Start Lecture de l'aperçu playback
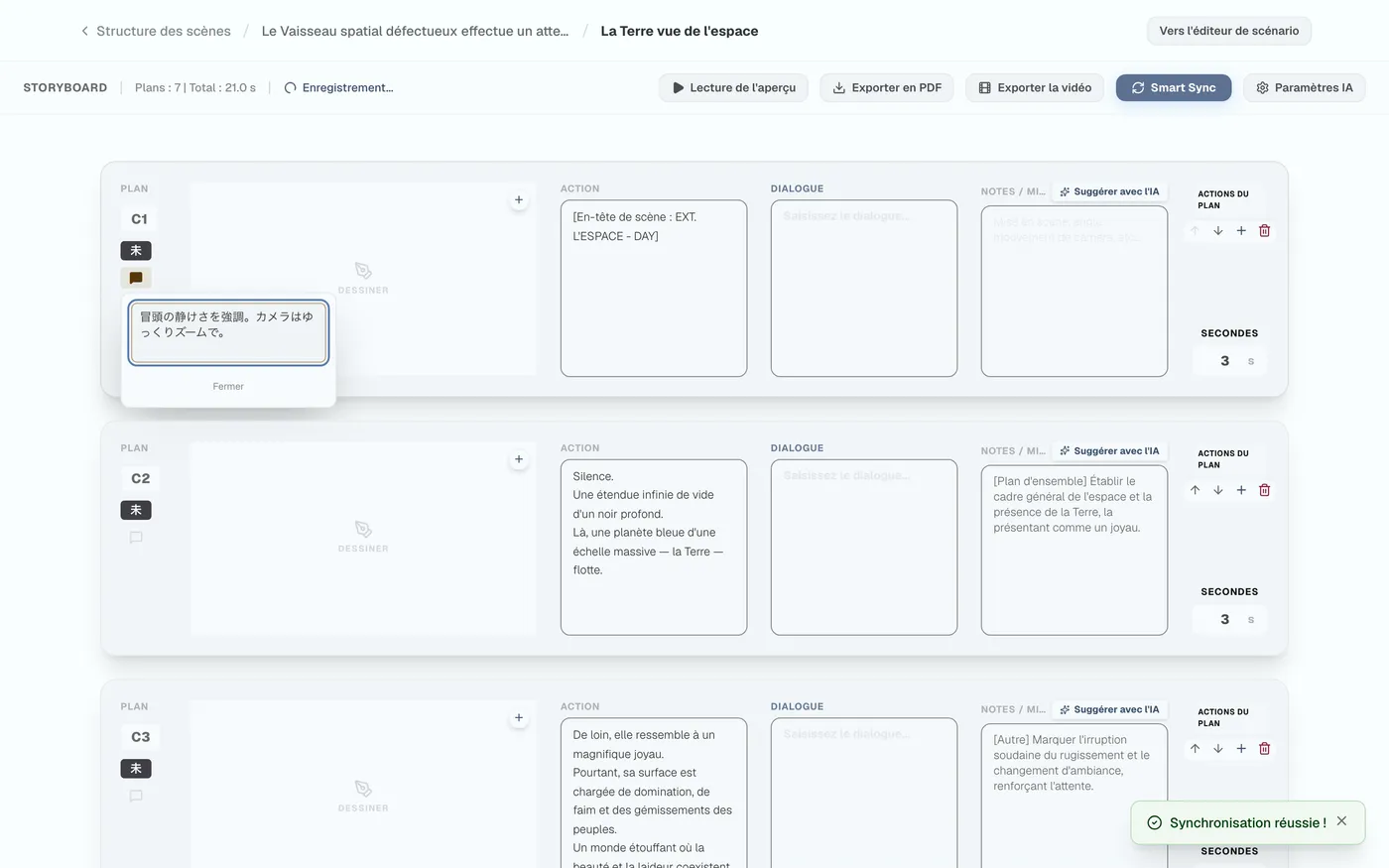 tap(733, 87)
